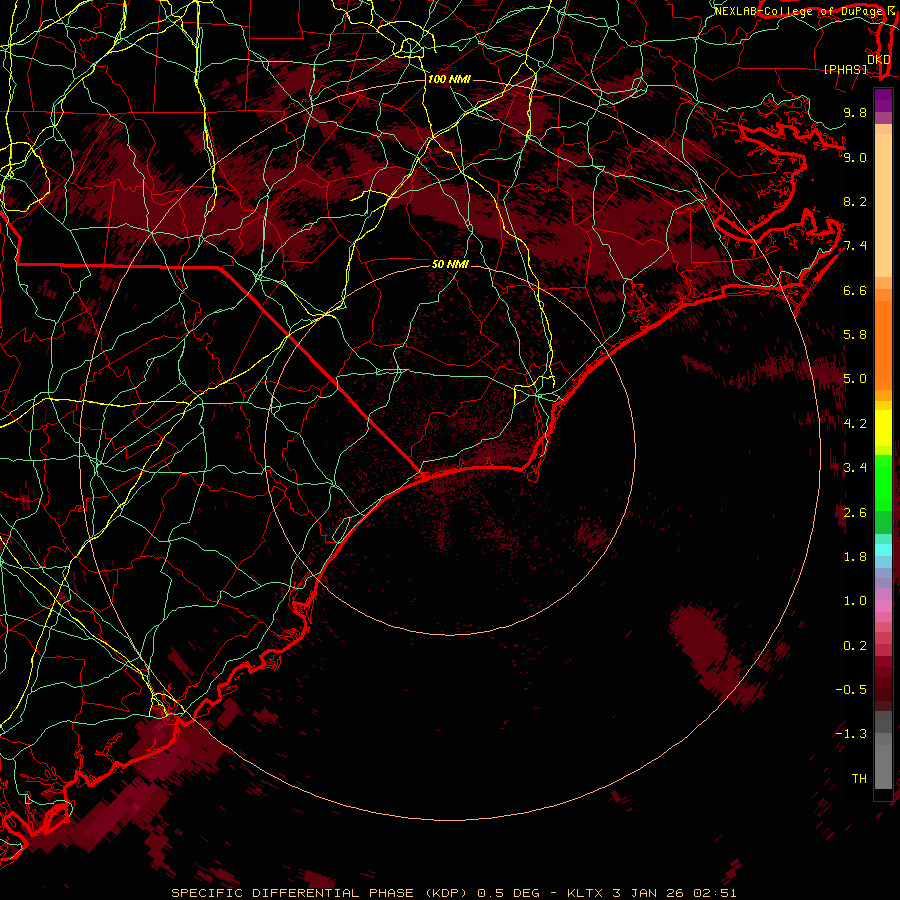Click the "DKD" product code label
This screenshot has width=900, height=900.
click(878, 60)
